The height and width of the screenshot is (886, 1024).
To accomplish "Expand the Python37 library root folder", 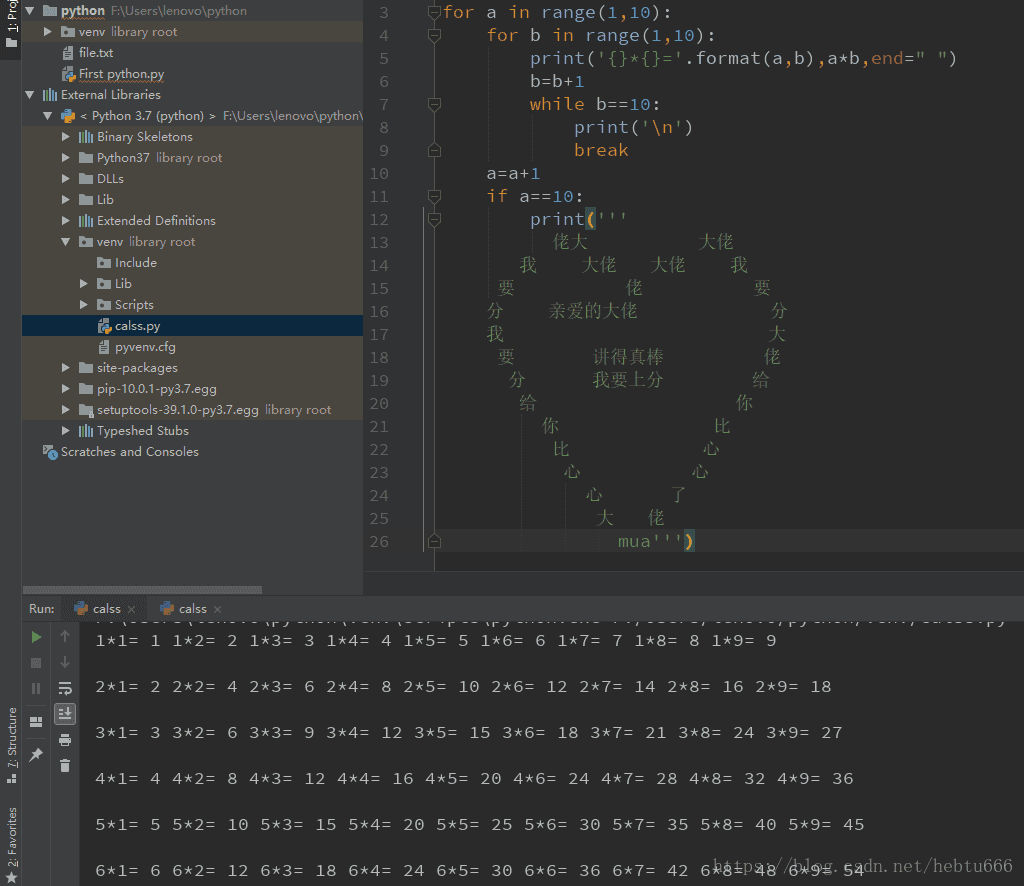I will tap(65, 157).
